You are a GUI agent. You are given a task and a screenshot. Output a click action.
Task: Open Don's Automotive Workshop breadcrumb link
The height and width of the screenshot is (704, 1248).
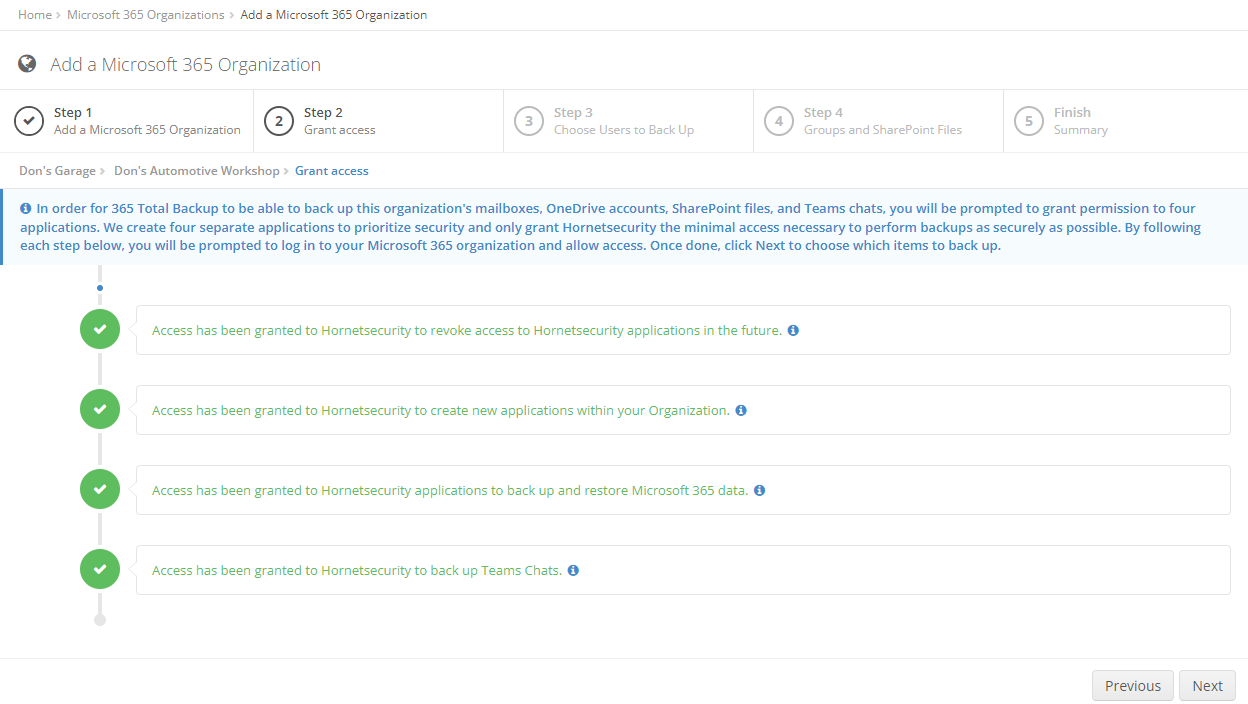tap(197, 171)
